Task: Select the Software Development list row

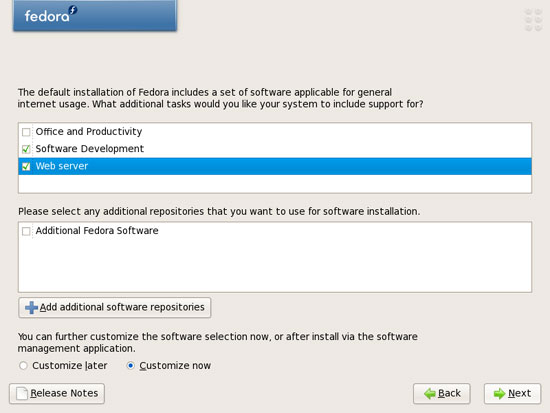Action: [x=275, y=149]
